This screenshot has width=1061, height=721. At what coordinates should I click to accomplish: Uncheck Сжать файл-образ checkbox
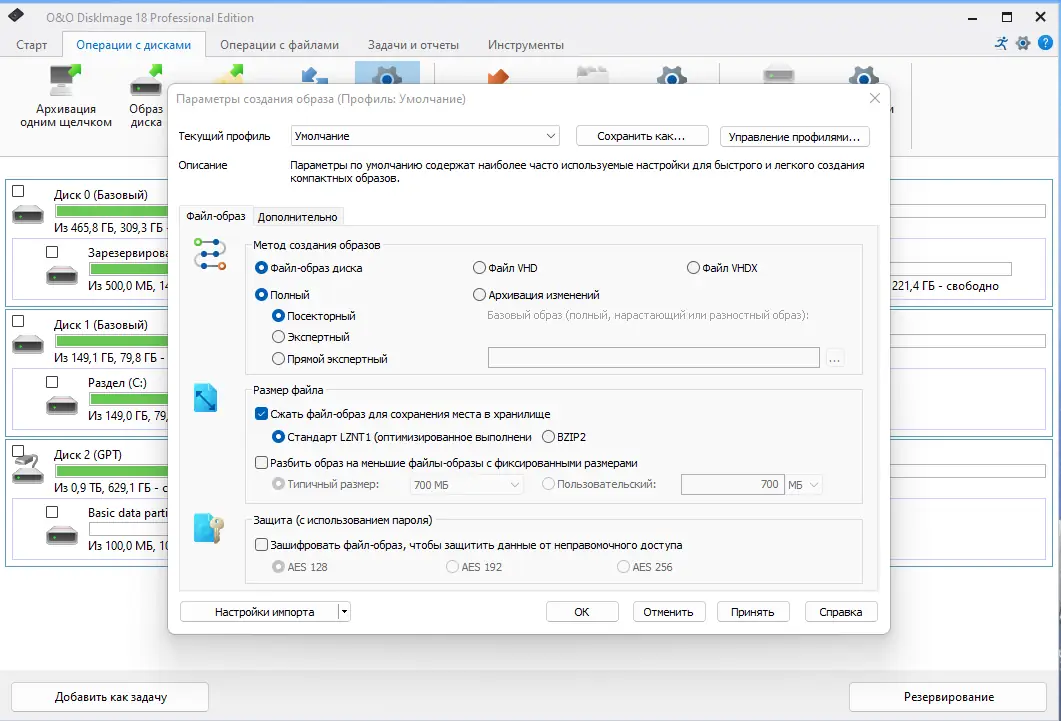261,413
